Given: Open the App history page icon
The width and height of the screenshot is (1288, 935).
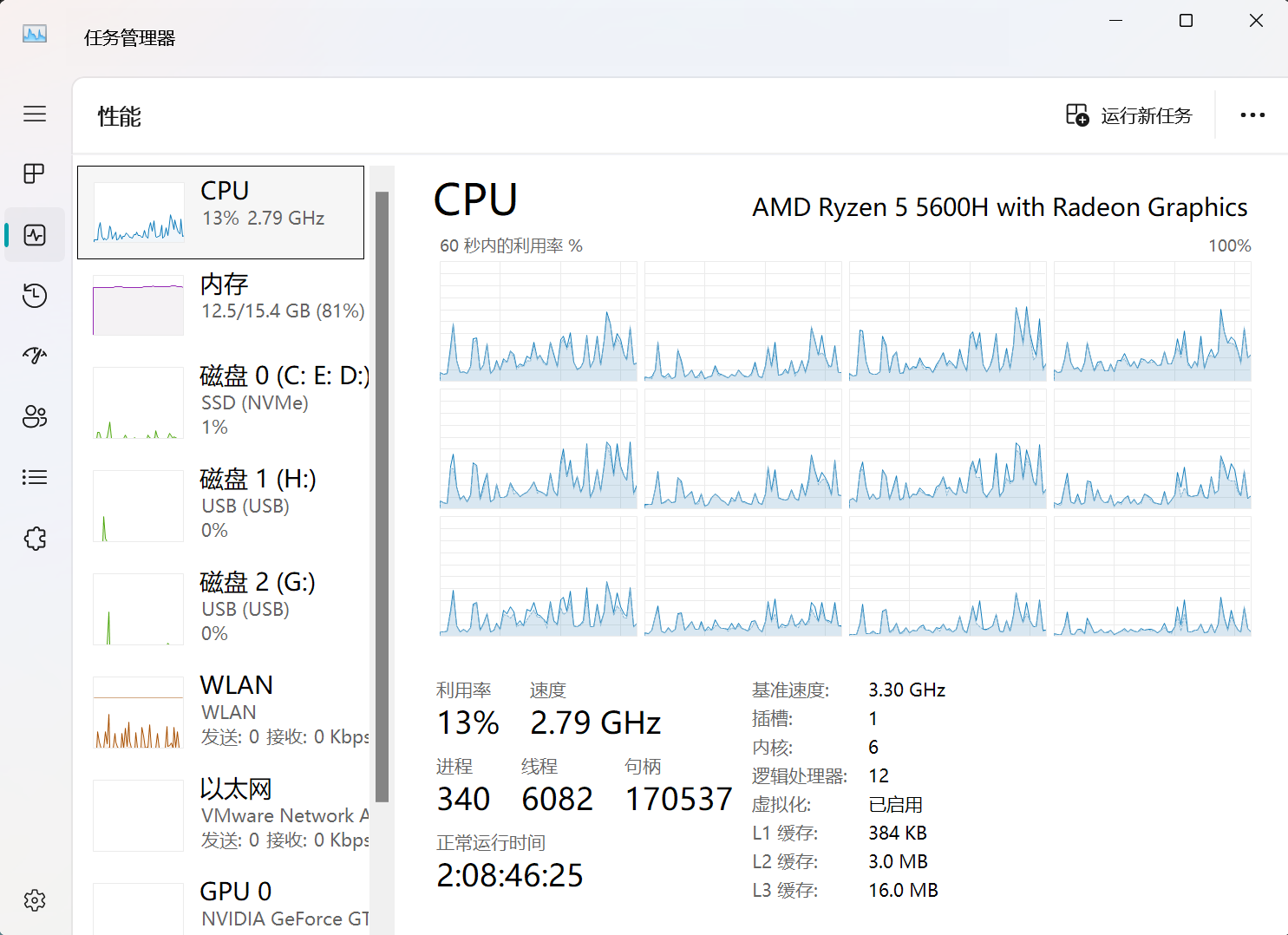Looking at the screenshot, I should [35, 296].
